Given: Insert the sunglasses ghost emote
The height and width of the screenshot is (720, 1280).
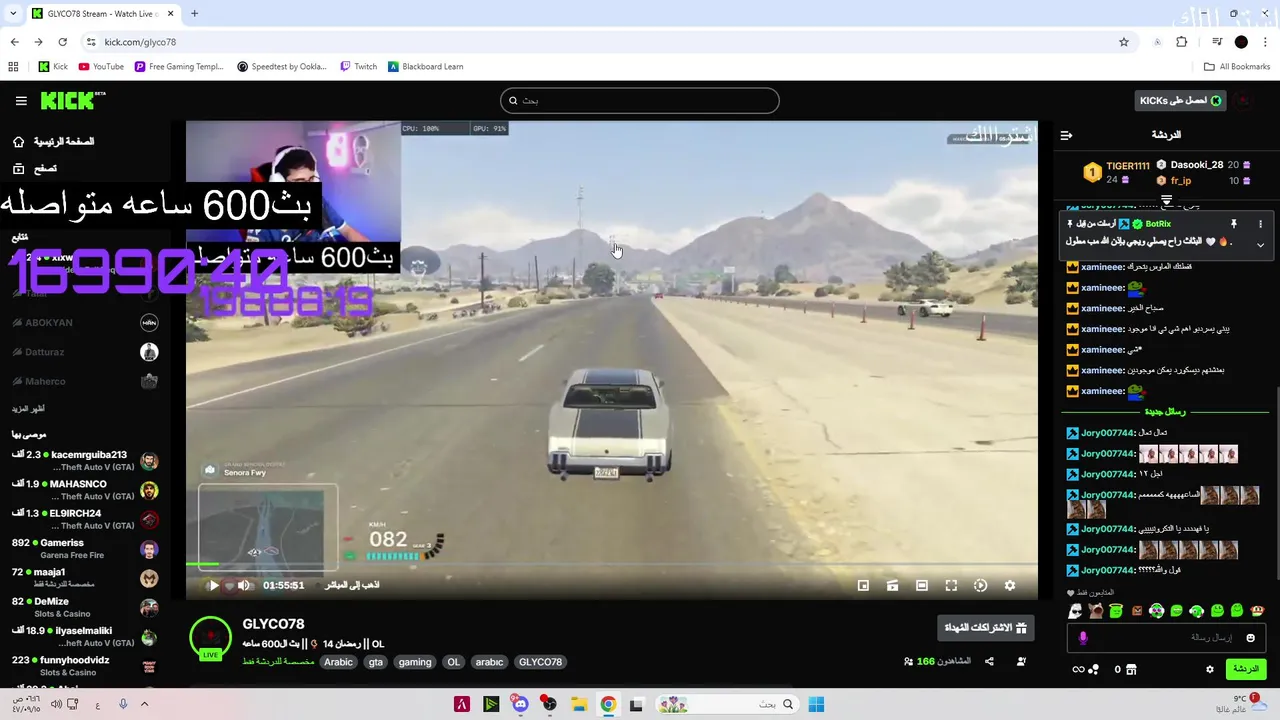Looking at the screenshot, I should pyautogui.click(x=1075, y=611).
